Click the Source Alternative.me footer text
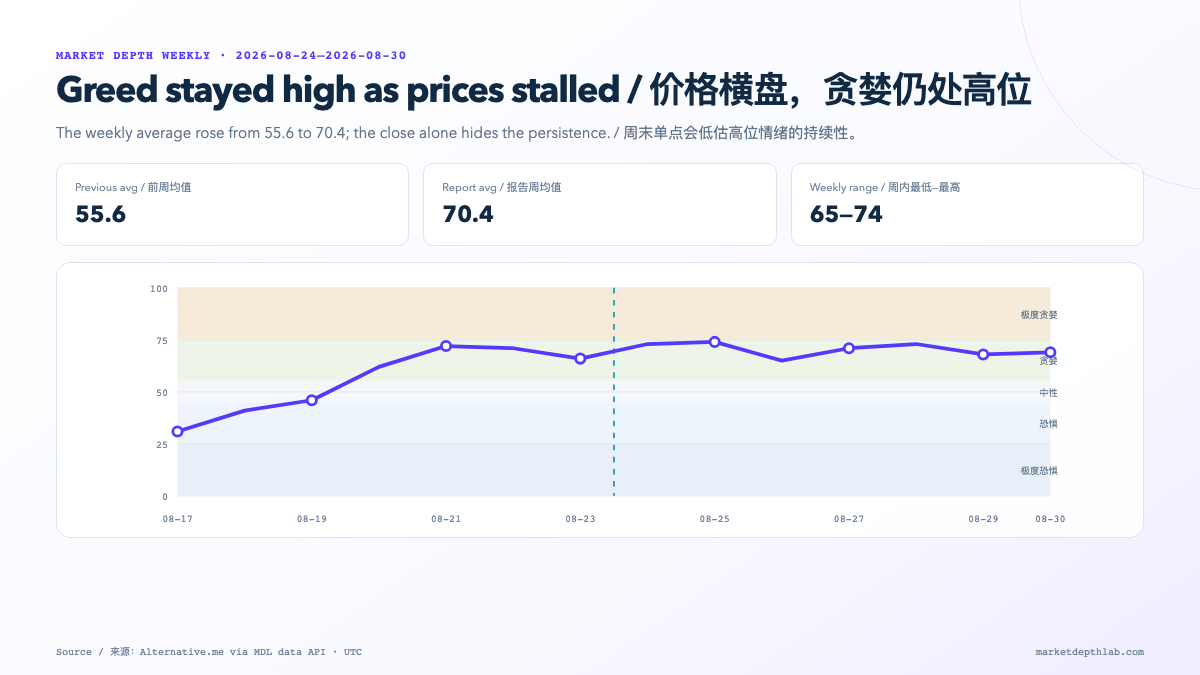The image size is (1200, 675). point(209,652)
